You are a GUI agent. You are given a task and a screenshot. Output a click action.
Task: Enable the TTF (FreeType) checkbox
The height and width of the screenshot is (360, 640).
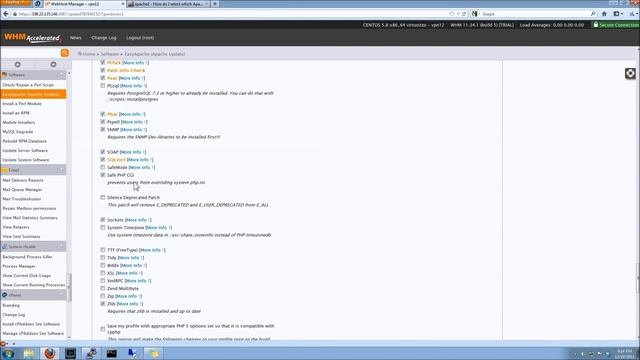(103, 250)
